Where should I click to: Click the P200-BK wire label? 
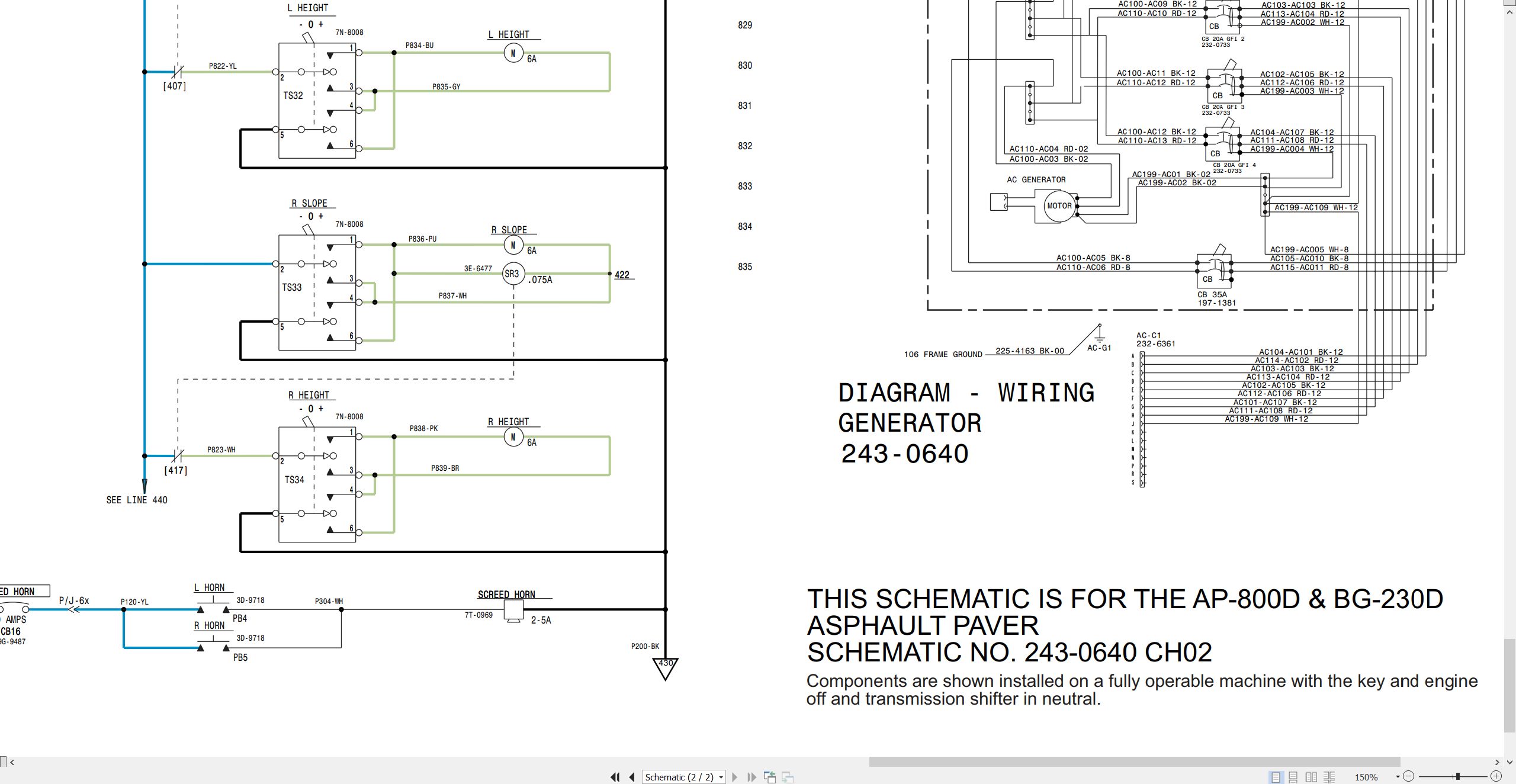pyautogui.click(x=645, y=646)
